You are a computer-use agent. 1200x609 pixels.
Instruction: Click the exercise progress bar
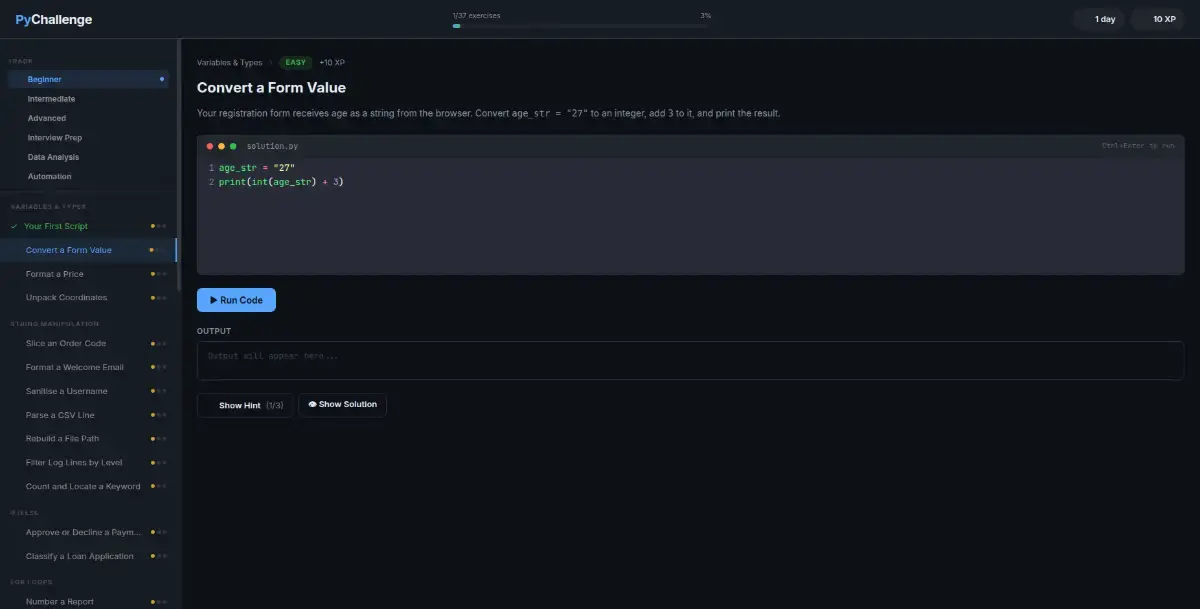(582, 26)
